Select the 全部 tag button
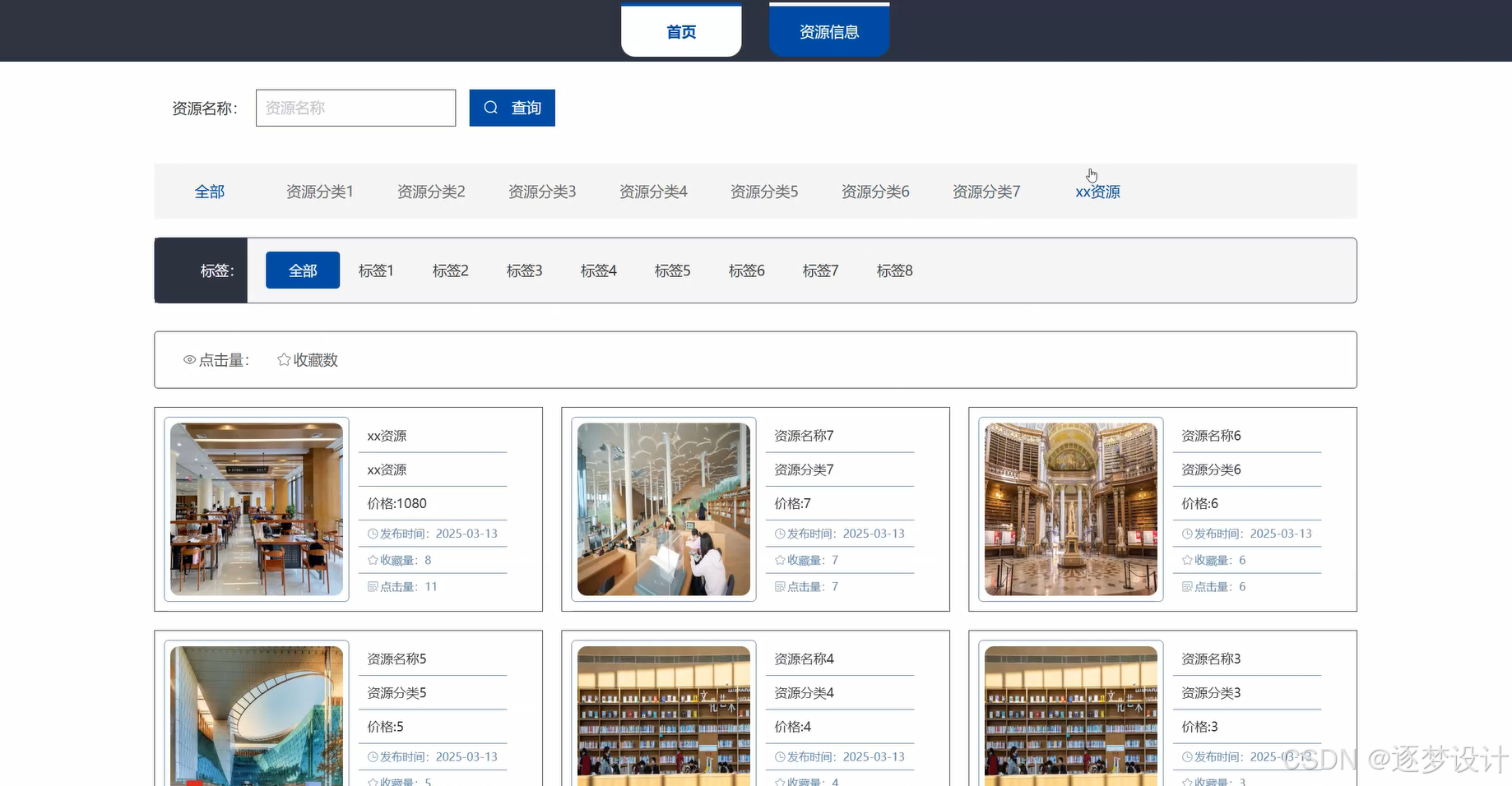The width and height of the screenshot is (1512, 786). (303, 270)
